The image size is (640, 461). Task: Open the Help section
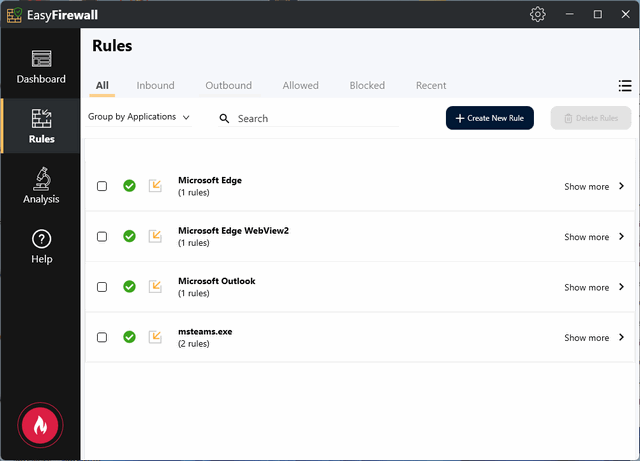(x=41, y=247)
